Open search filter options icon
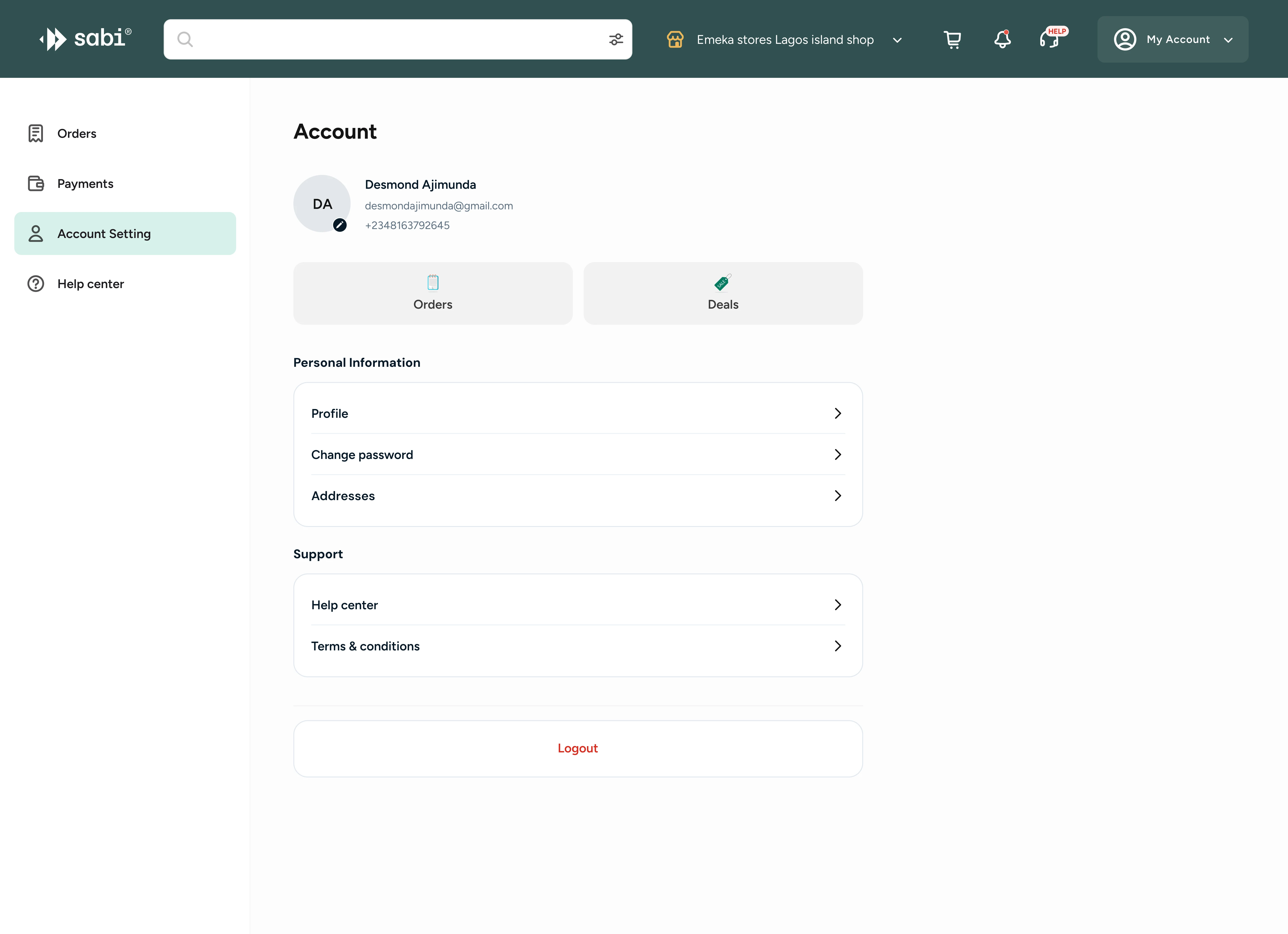 point(616,39)
